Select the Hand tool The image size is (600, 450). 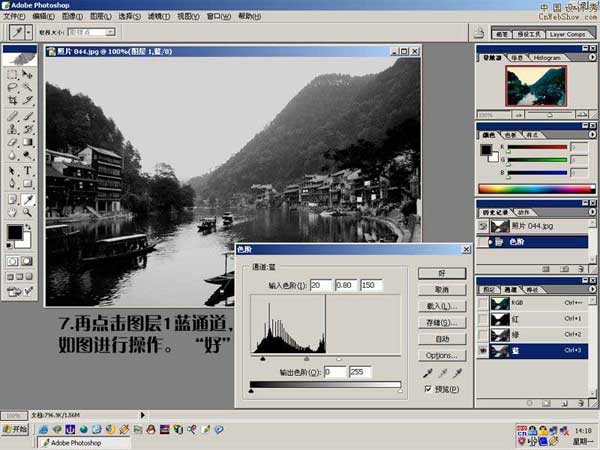coord(12,212)
